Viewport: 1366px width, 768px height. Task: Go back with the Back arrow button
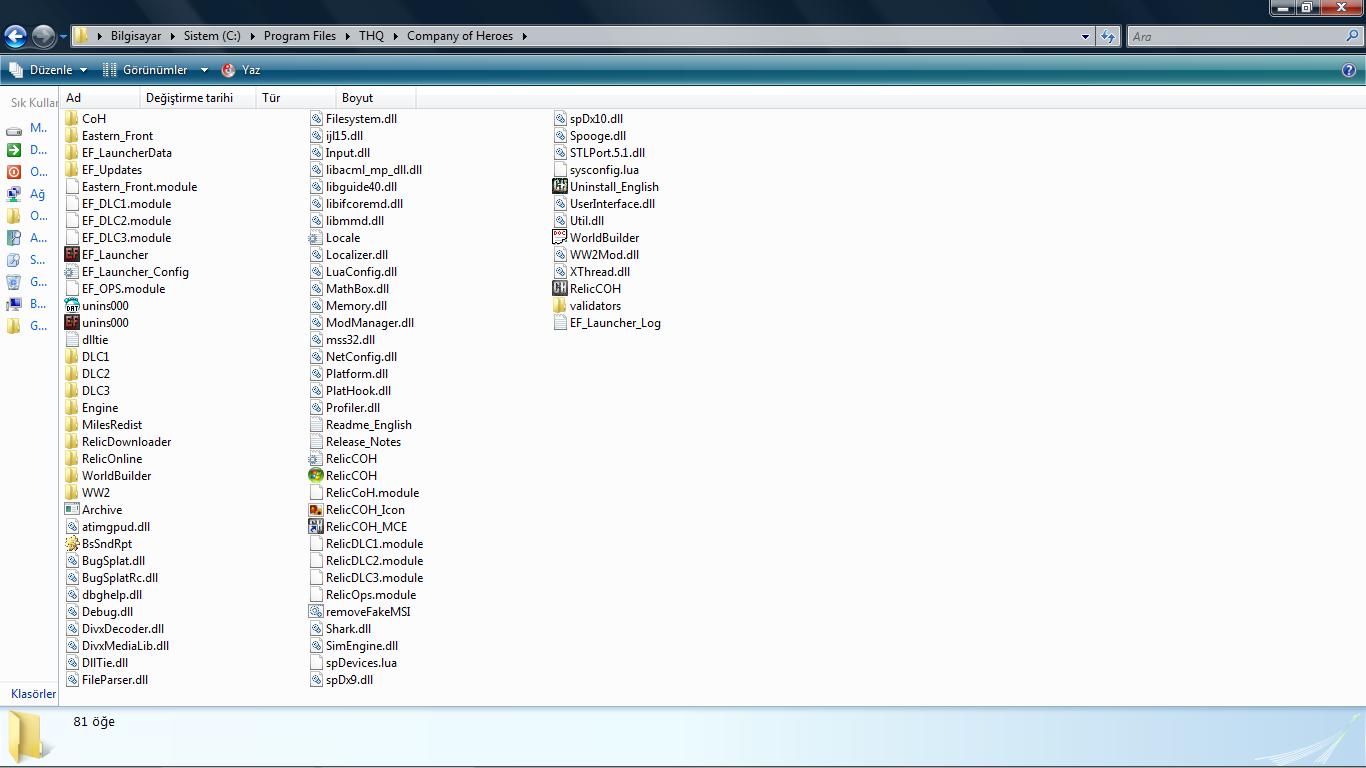point(15,37)
